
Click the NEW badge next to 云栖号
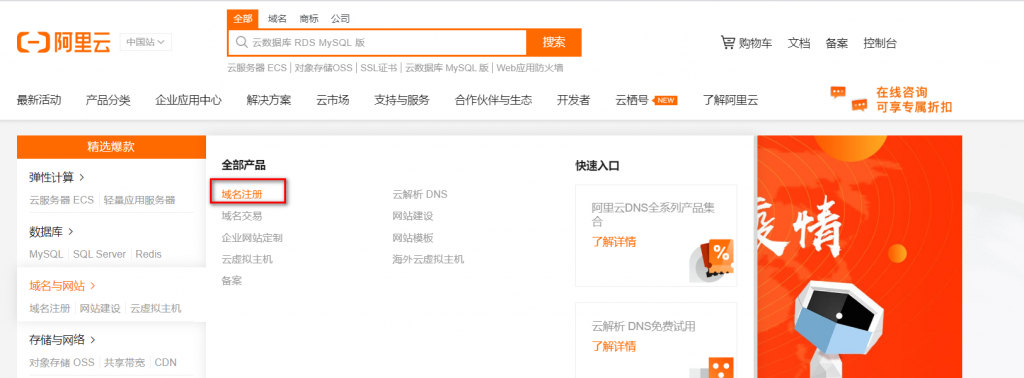pos(665,101)
